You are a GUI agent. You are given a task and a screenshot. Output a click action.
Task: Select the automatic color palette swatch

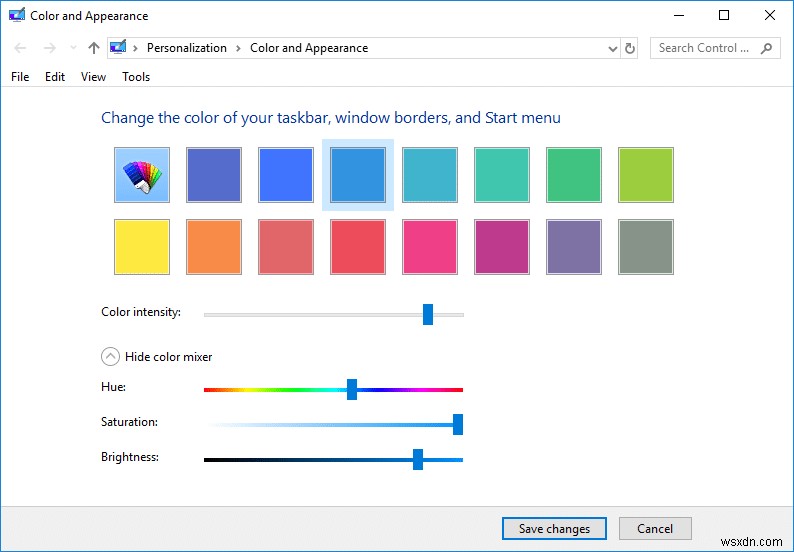[142, 175]
